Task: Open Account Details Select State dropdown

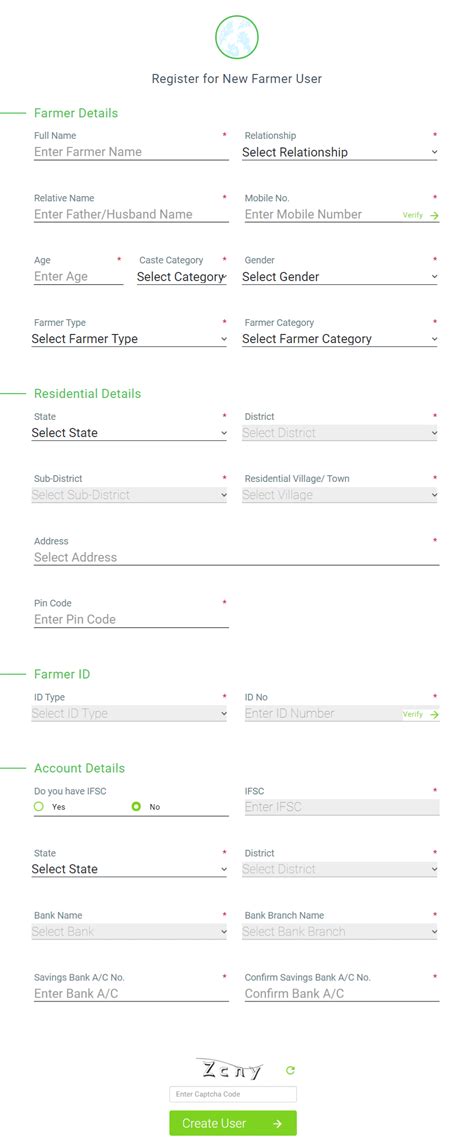Action: click(130, 869)
